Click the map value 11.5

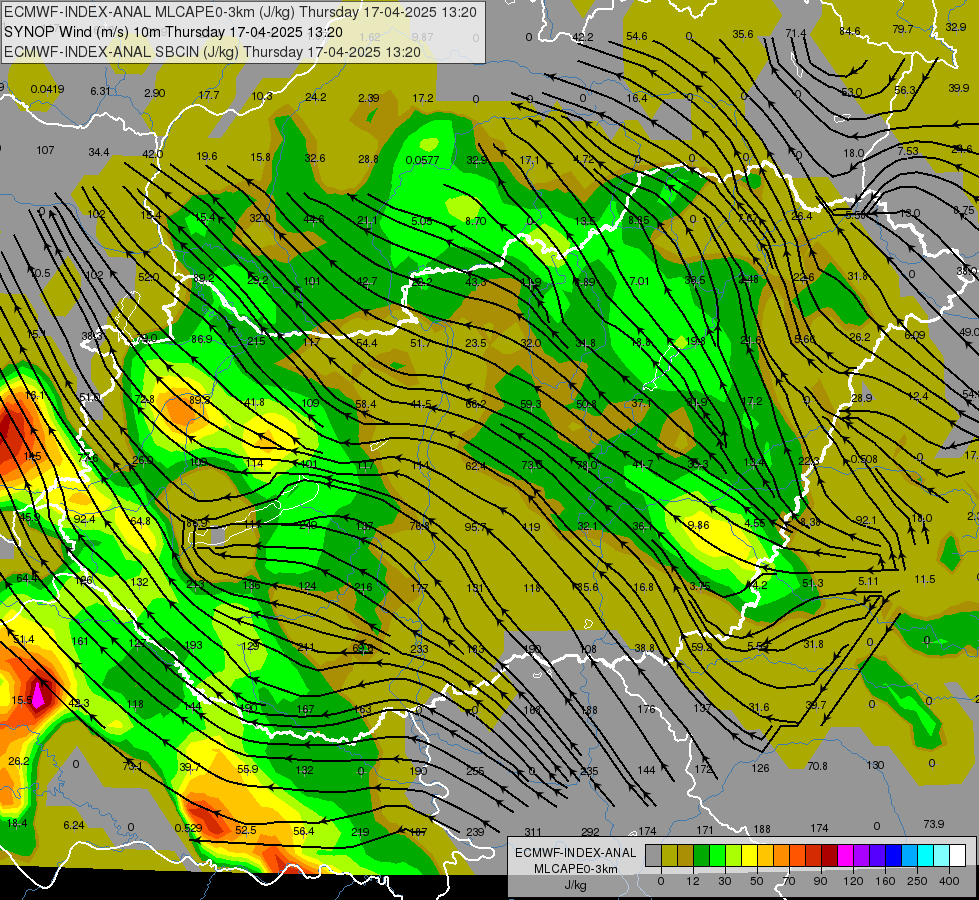[x=925, y=580]
